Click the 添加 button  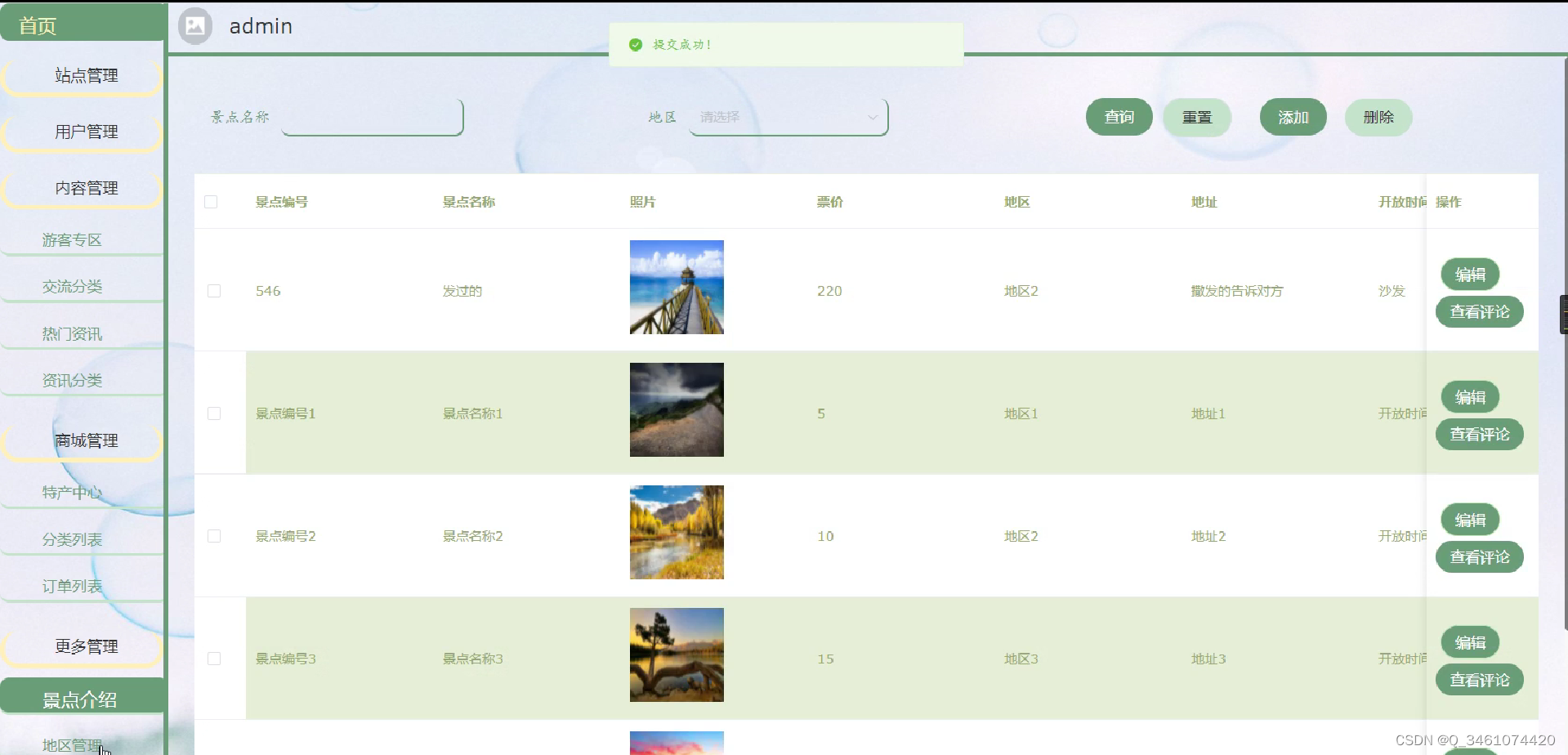point(1293,118)
